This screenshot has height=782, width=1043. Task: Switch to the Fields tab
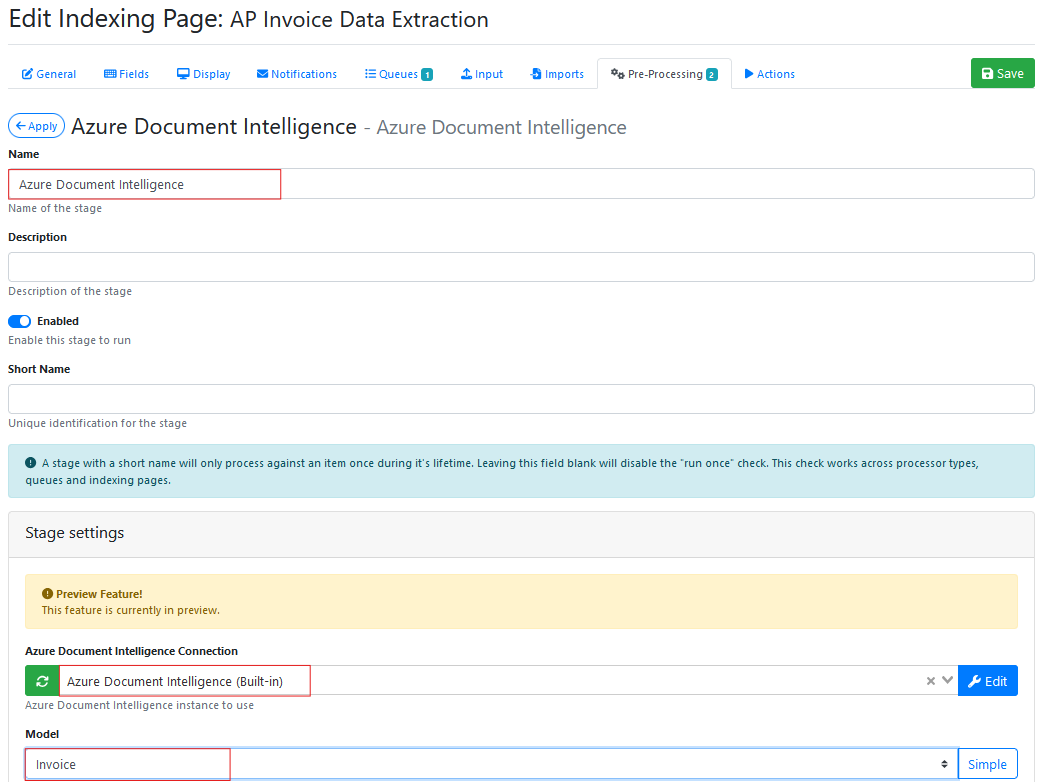pyautogui.click(x=126, y=74)
